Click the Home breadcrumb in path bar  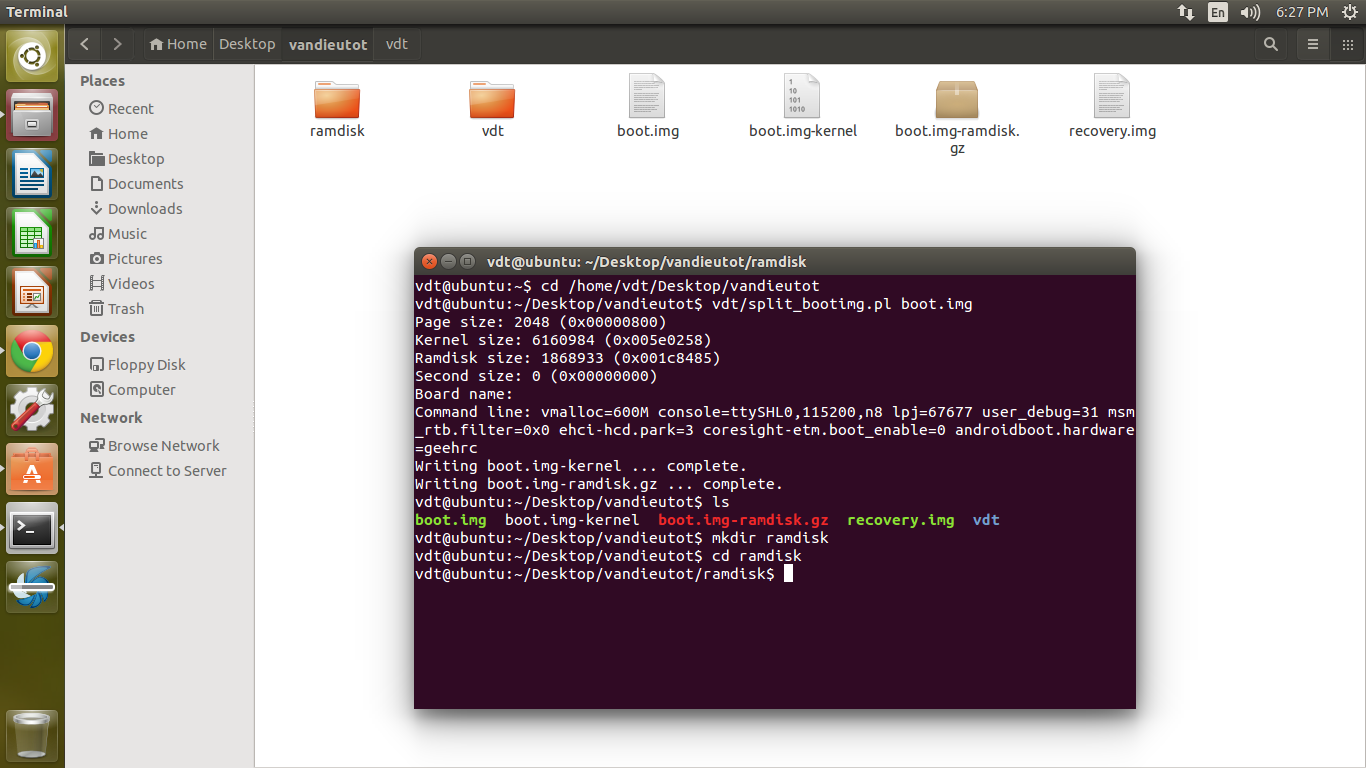(x=177, y=44)
